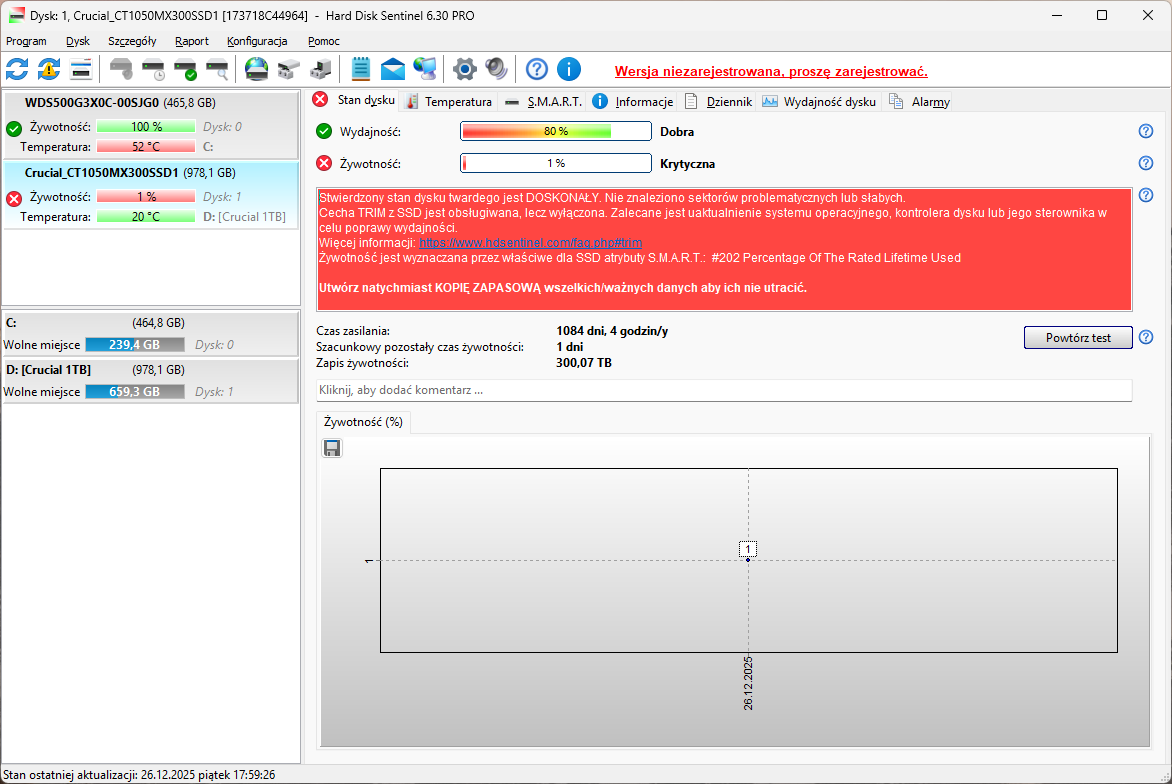
Task: Select the C: partition entry
Action: 151,333
